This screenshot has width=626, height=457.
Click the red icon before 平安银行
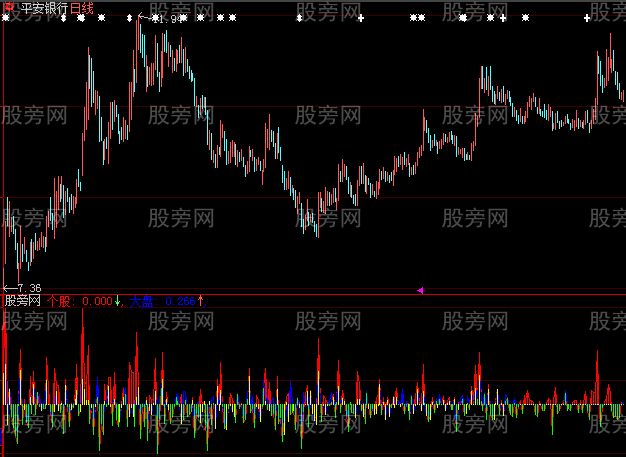(8, 7)
